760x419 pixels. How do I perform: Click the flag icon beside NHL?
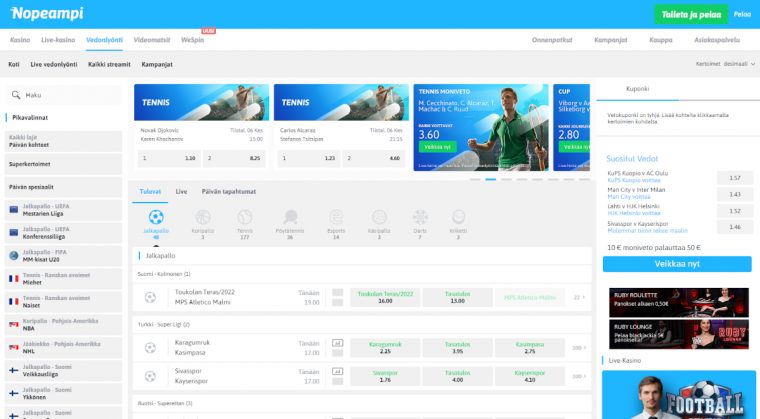pos(14,347)
